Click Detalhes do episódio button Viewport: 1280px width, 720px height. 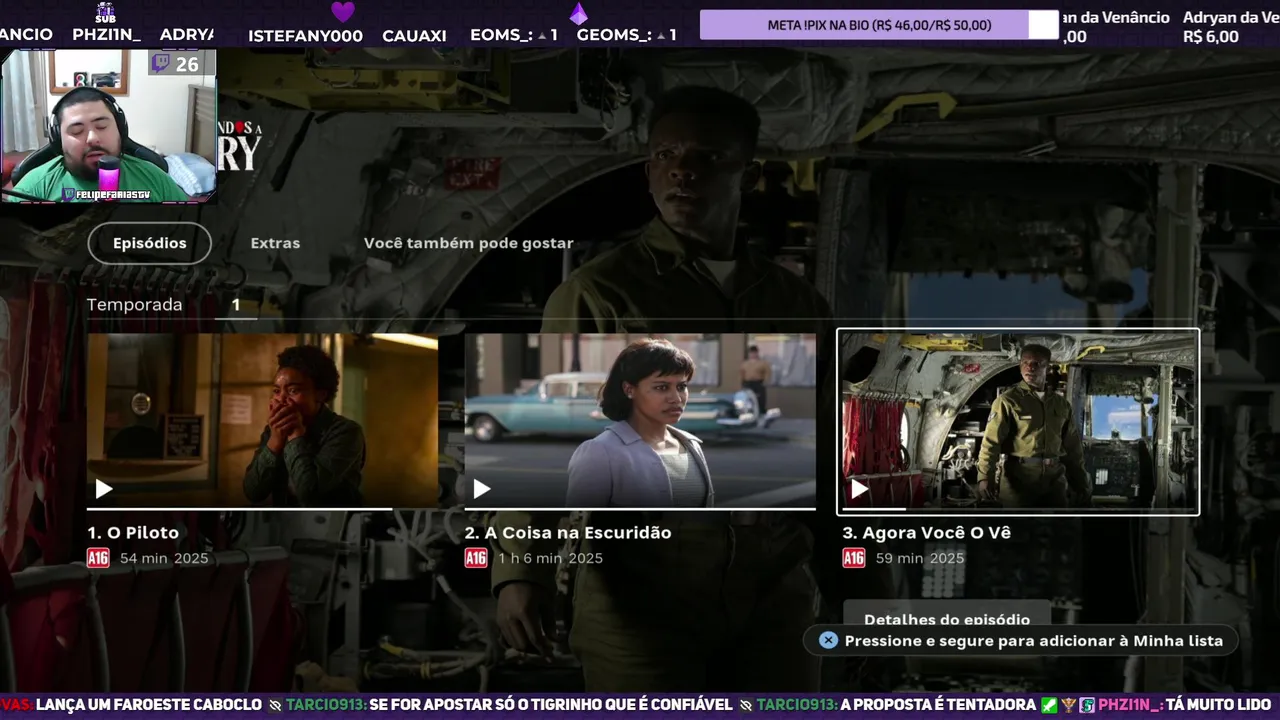(x=947, y=617)
